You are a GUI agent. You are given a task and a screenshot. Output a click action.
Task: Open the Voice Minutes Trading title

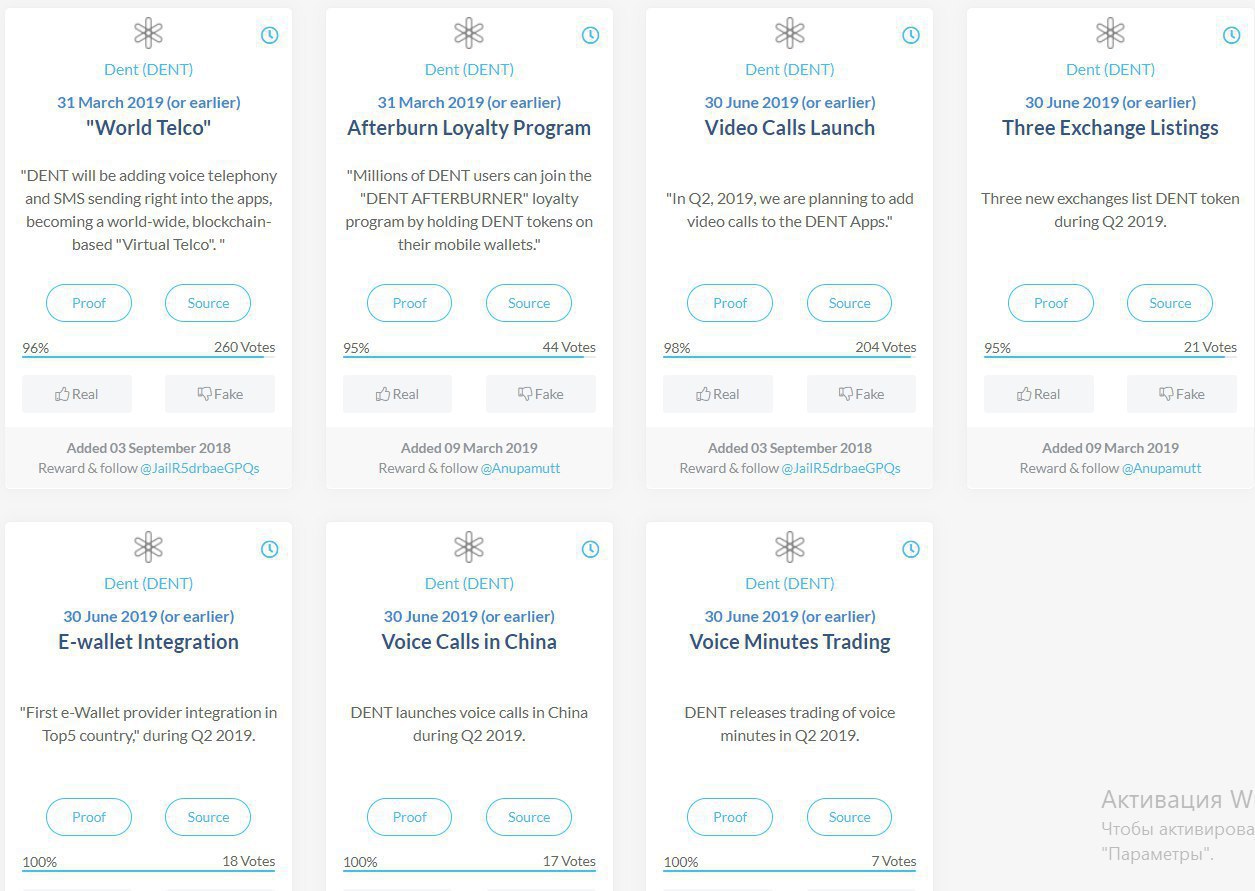tap(790, 642)
